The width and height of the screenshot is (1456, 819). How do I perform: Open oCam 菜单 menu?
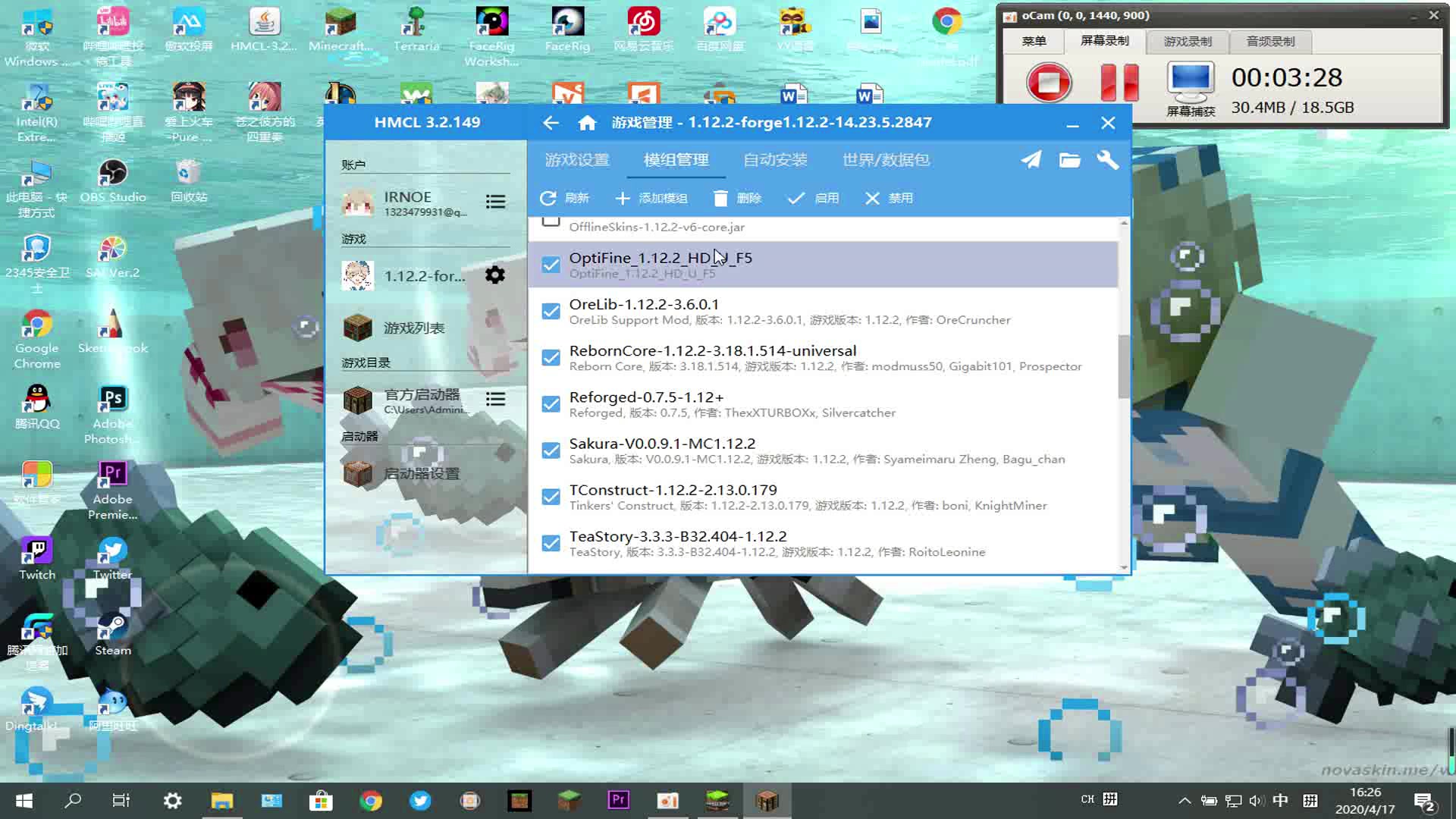pyautogui.click(x=1034, y=42)
